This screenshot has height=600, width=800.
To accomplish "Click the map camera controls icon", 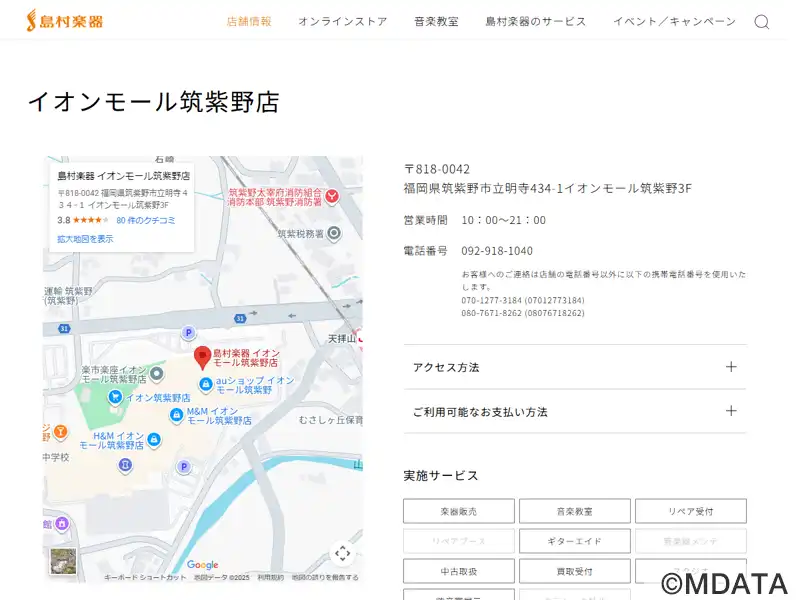I will [x=342, y=553].
